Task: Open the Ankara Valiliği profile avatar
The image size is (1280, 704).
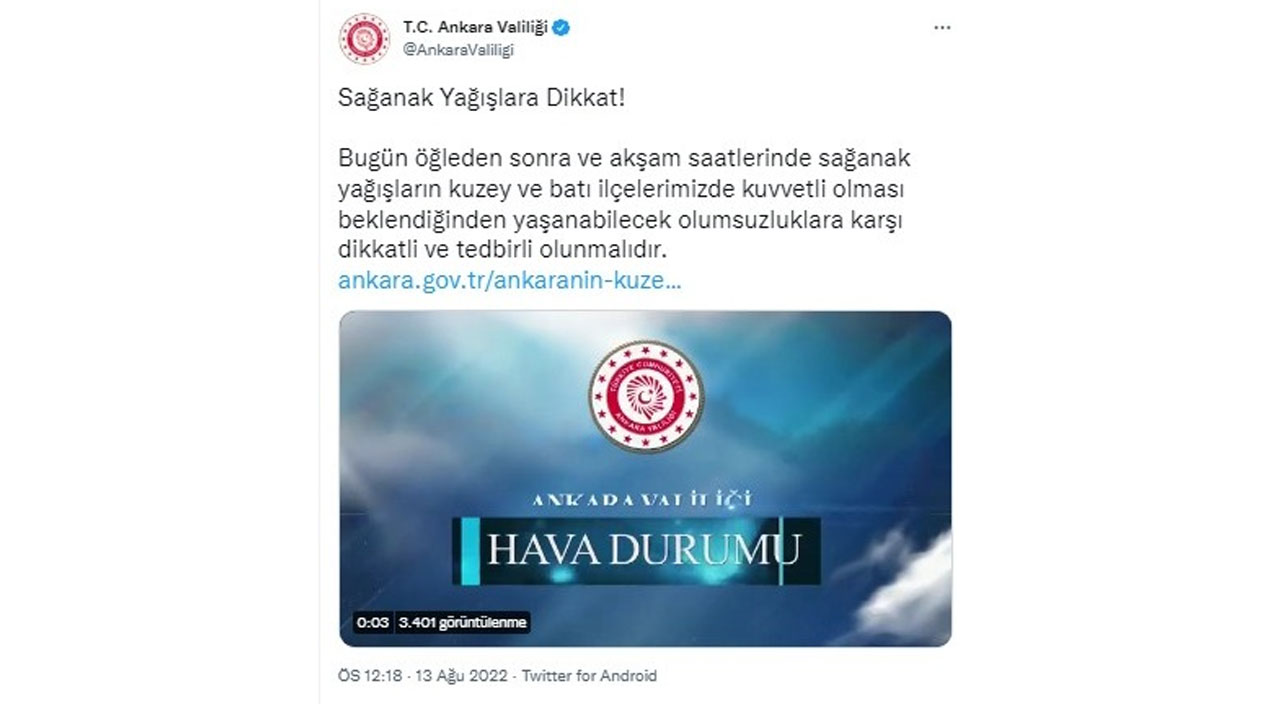Action: point(364,39)
